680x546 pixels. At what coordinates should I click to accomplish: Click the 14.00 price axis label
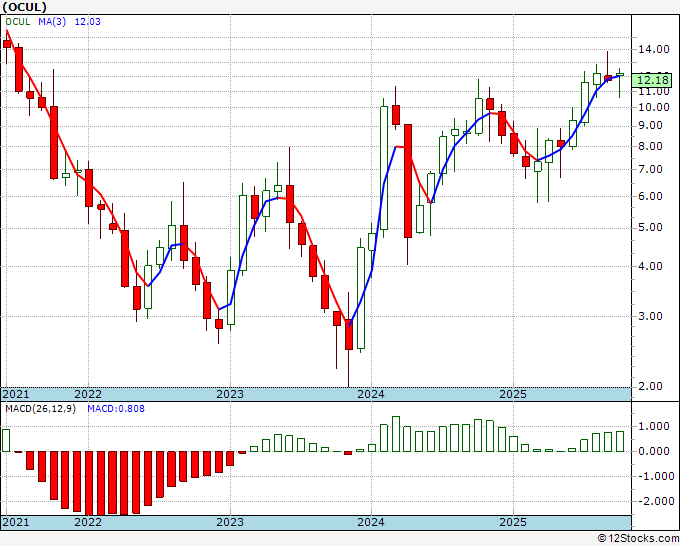(654, 49)
